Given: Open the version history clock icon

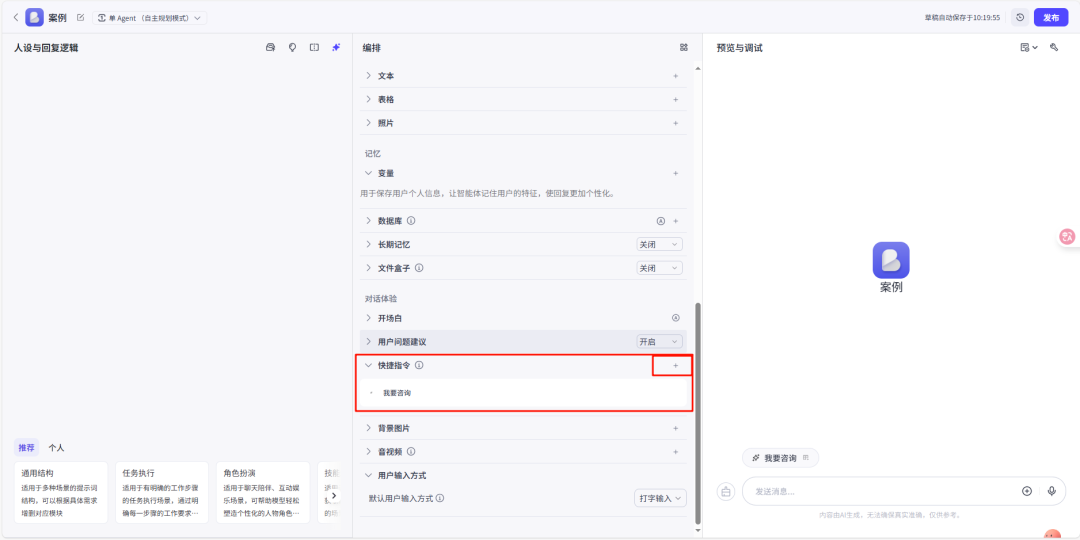Looking at the screenshot, I should pos(1019,17).
